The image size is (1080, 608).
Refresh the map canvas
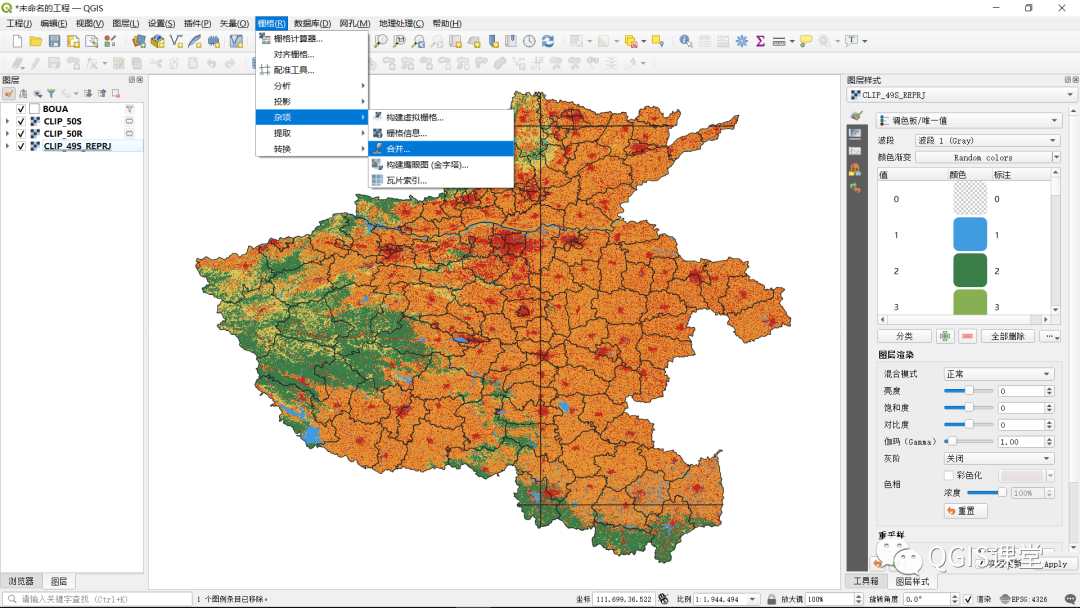tap(548, 41)
